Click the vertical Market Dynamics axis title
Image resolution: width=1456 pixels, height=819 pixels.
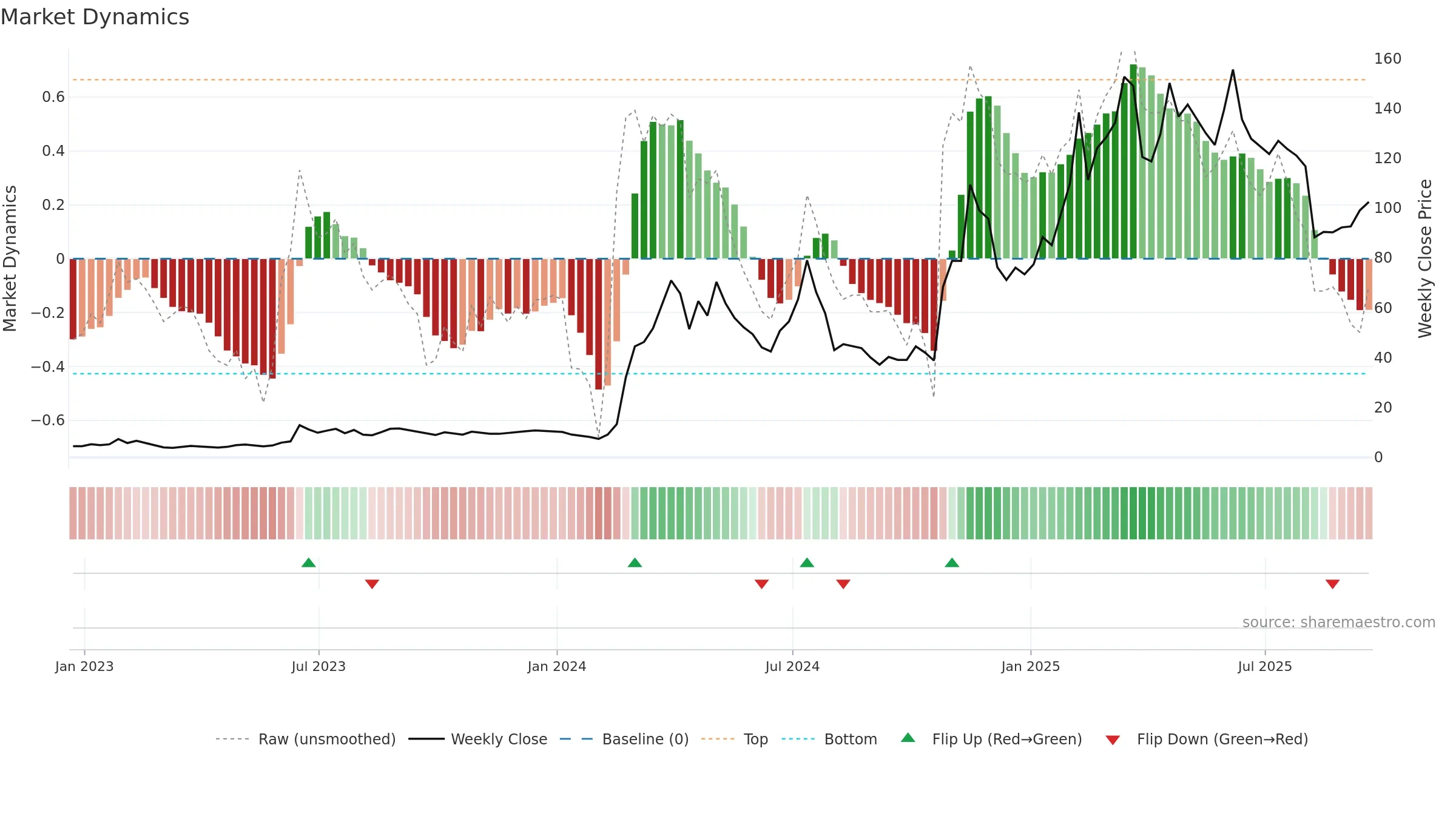[10, 258]
